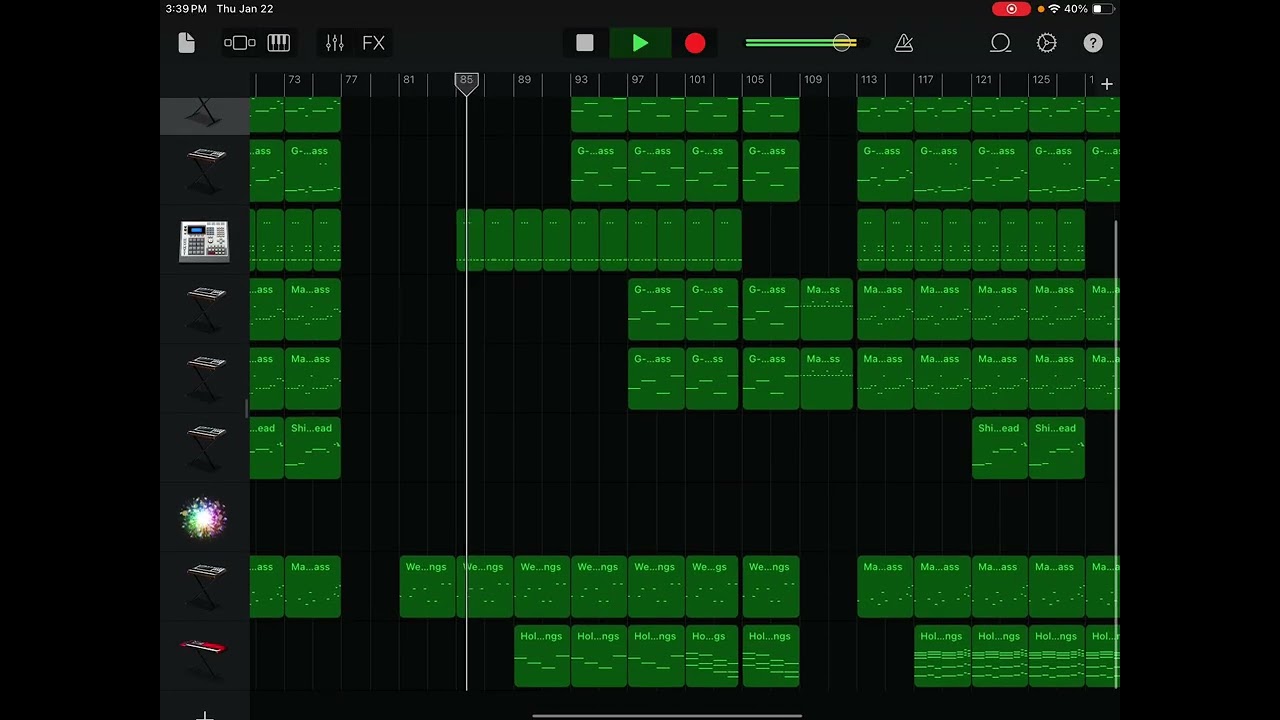Select the fourth-track Ma...ss region at bar 109
This screenshot has width=1280, height=720.
point(826,309)
